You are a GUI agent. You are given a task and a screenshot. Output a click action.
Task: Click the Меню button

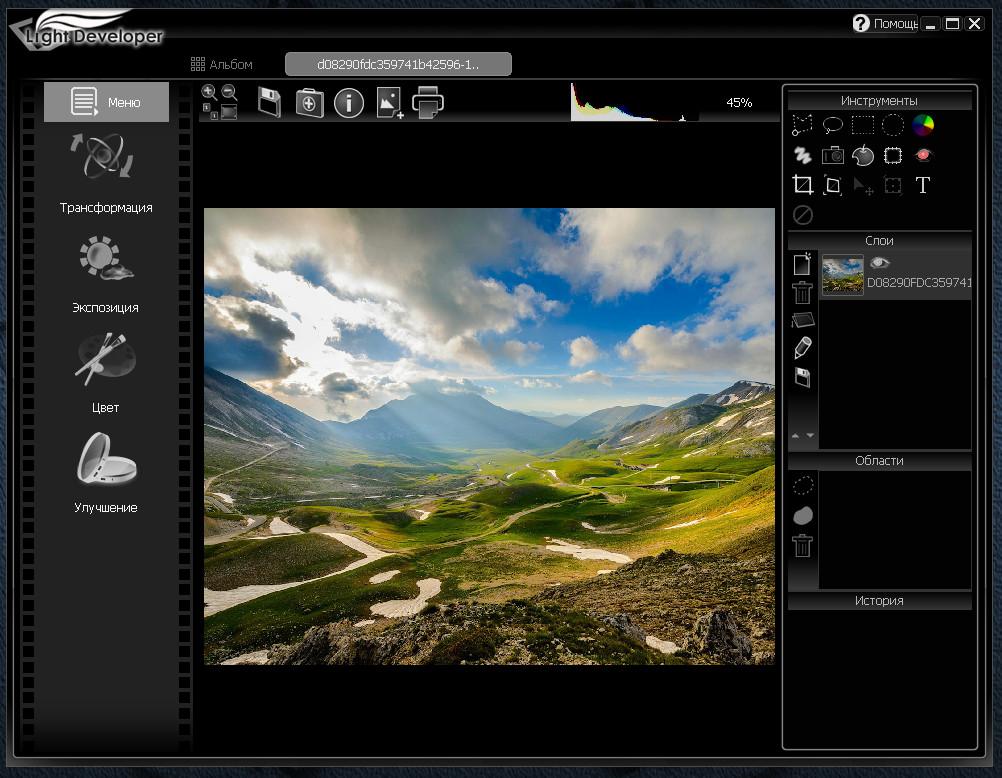107,102
